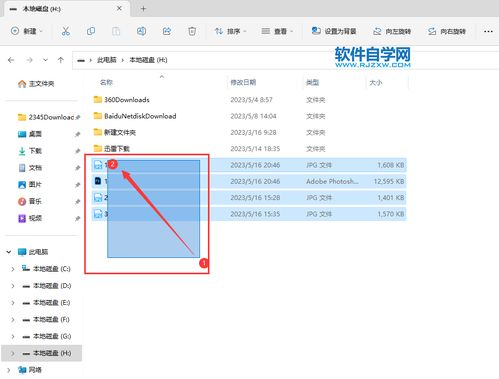This screenshot has height=379, width=499.
Task: Open 桌面 Desktop in sidebar
Action: pyautogui.click(x=30, y=134)
